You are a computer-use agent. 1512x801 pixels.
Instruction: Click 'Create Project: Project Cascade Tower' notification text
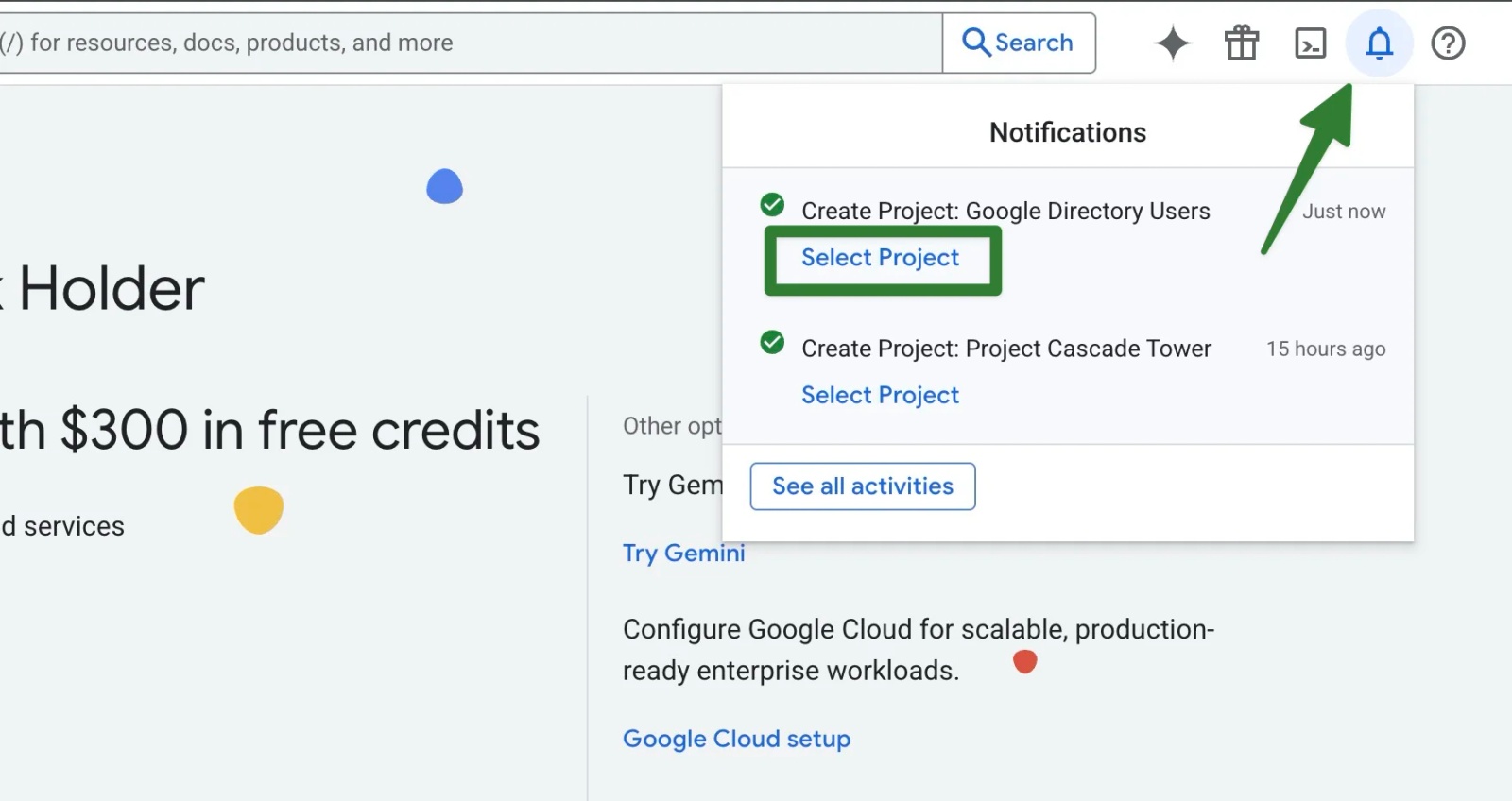pos(1006,349)
